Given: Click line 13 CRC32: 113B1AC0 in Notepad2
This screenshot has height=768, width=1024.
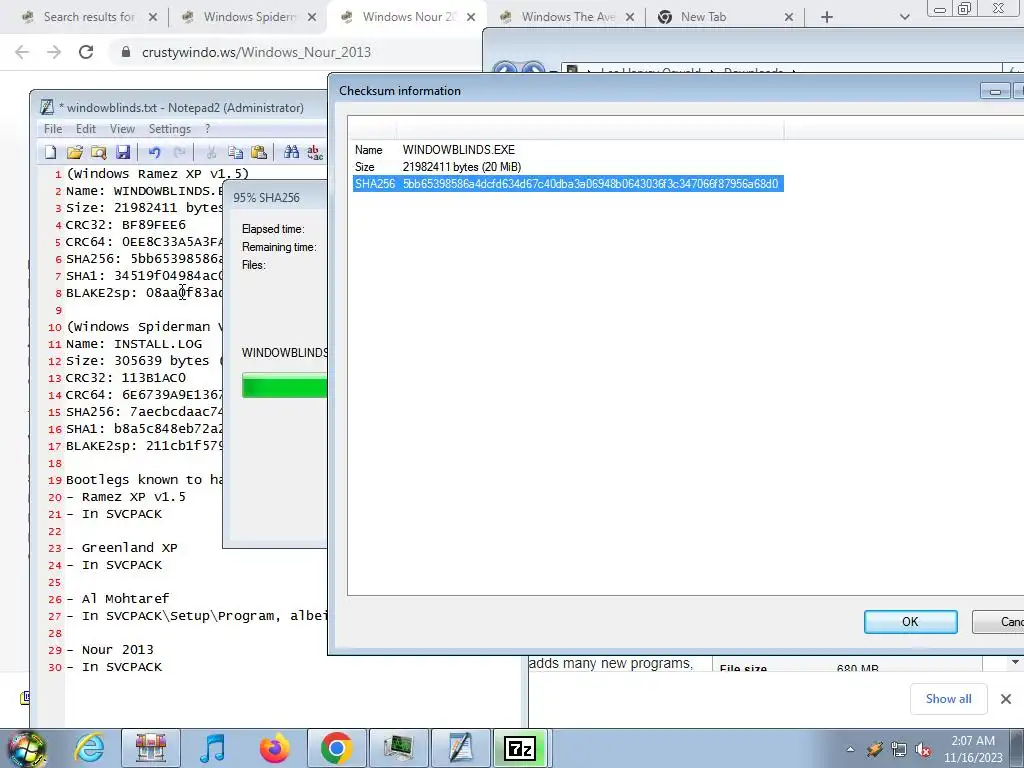Looking at the screenshot, I should coord(125,377).
